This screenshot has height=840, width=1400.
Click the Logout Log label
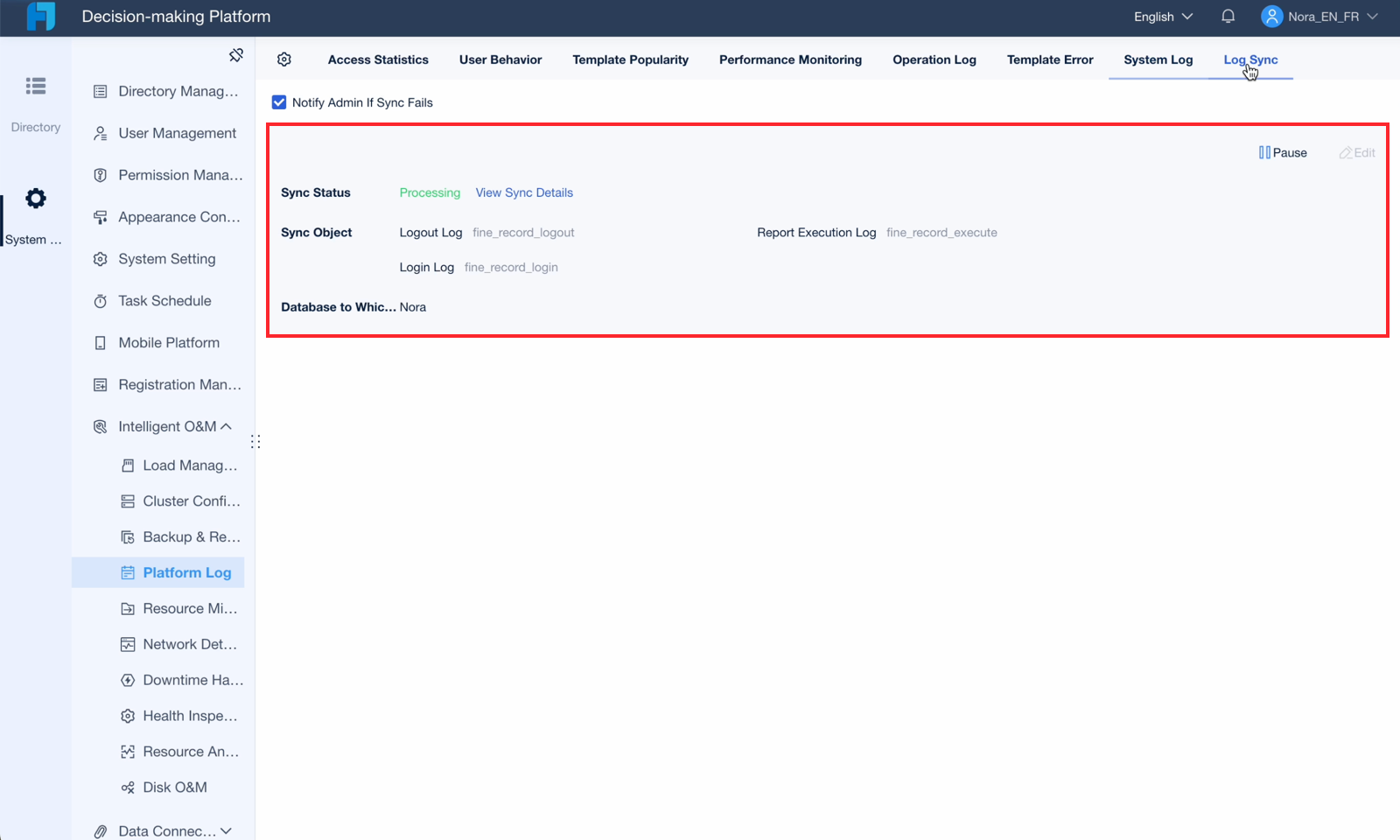pyautogui.click(x=430, y=233)
